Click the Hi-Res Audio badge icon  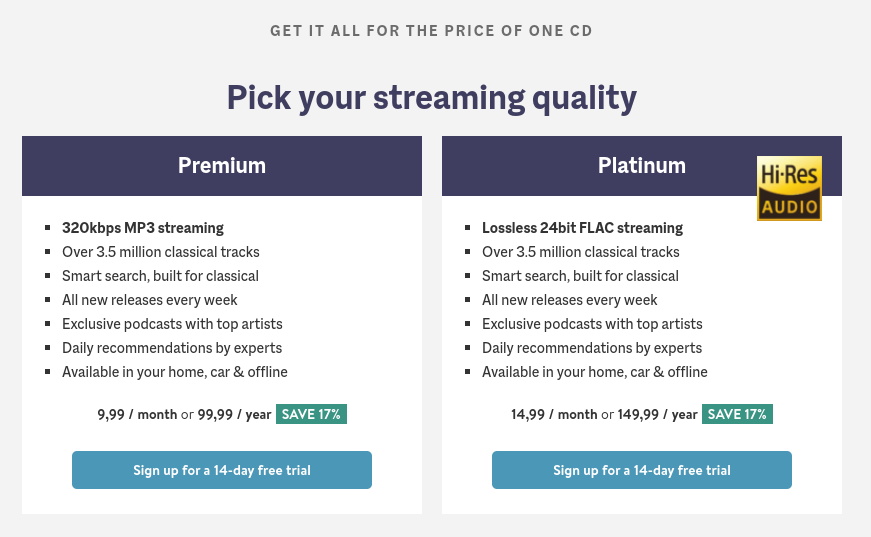point(789,188)
